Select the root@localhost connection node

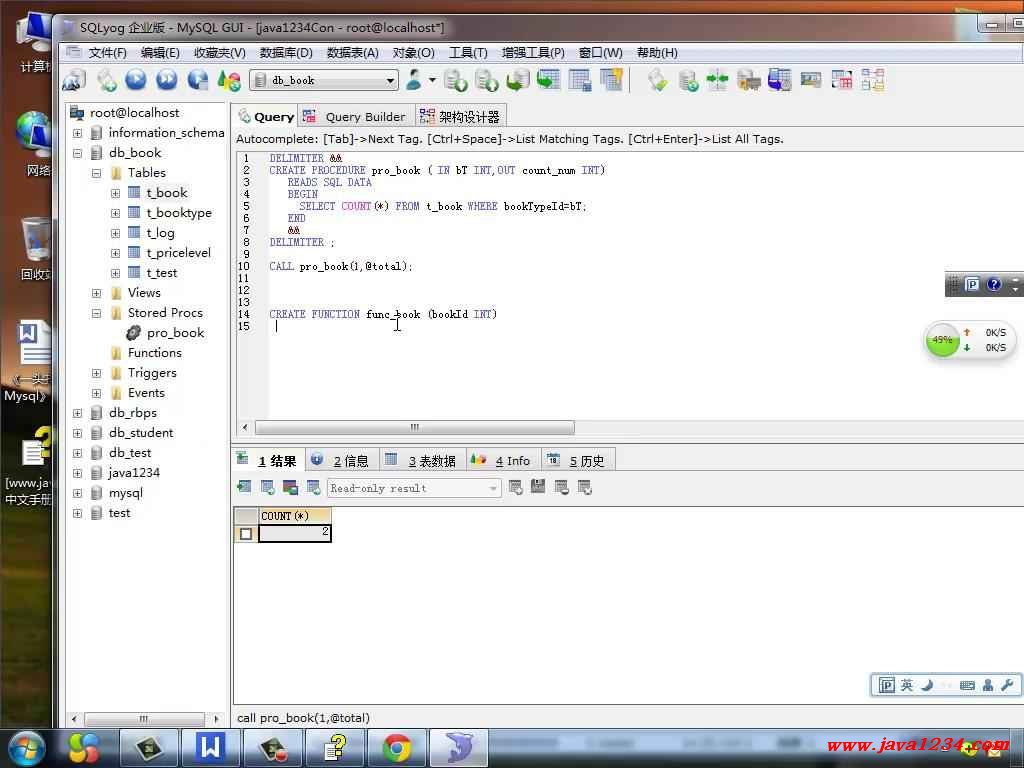coord(135,113)
